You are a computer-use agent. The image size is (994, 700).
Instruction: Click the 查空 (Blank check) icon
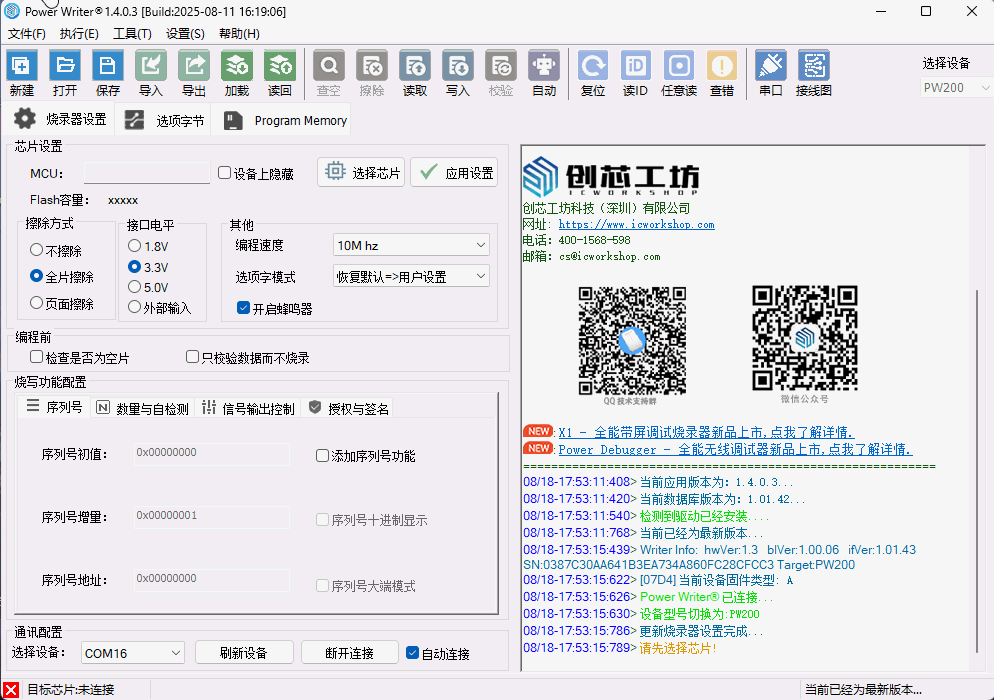pyautogui.click(x=329, y=73)
